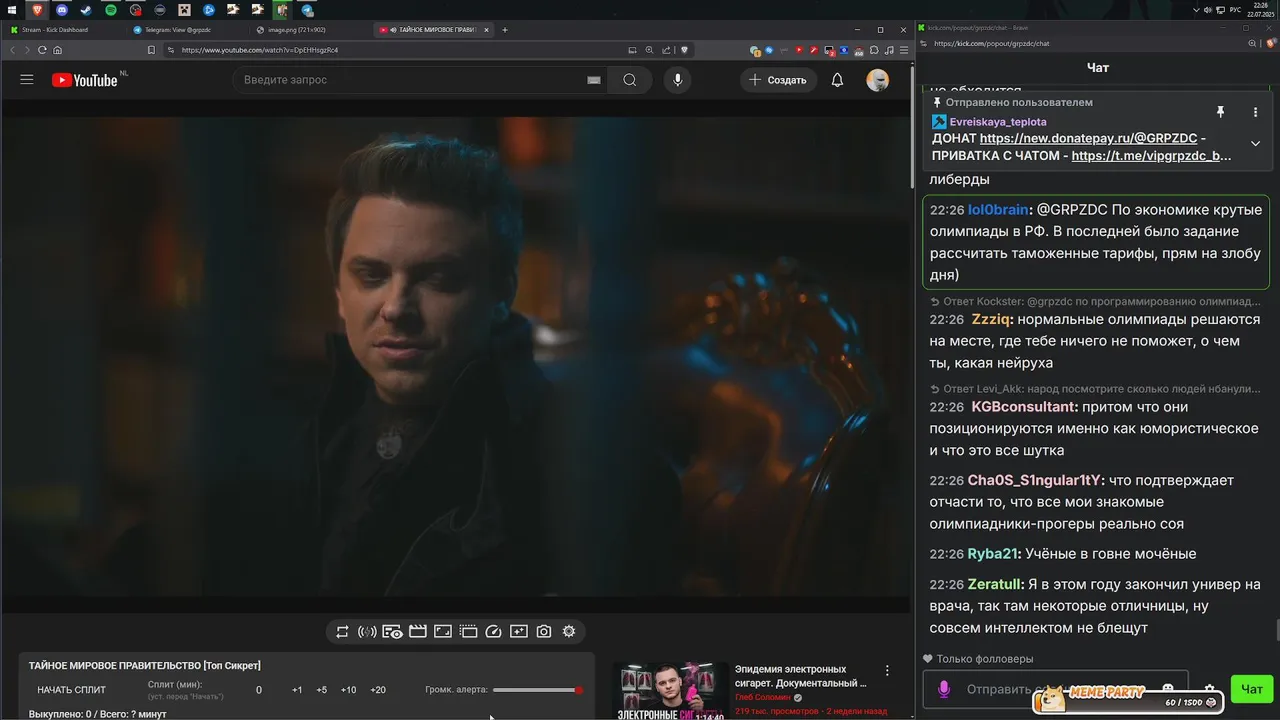Open Brave main hamburger menu
This screenshot has width=1280, height=720.
[905, 50]
